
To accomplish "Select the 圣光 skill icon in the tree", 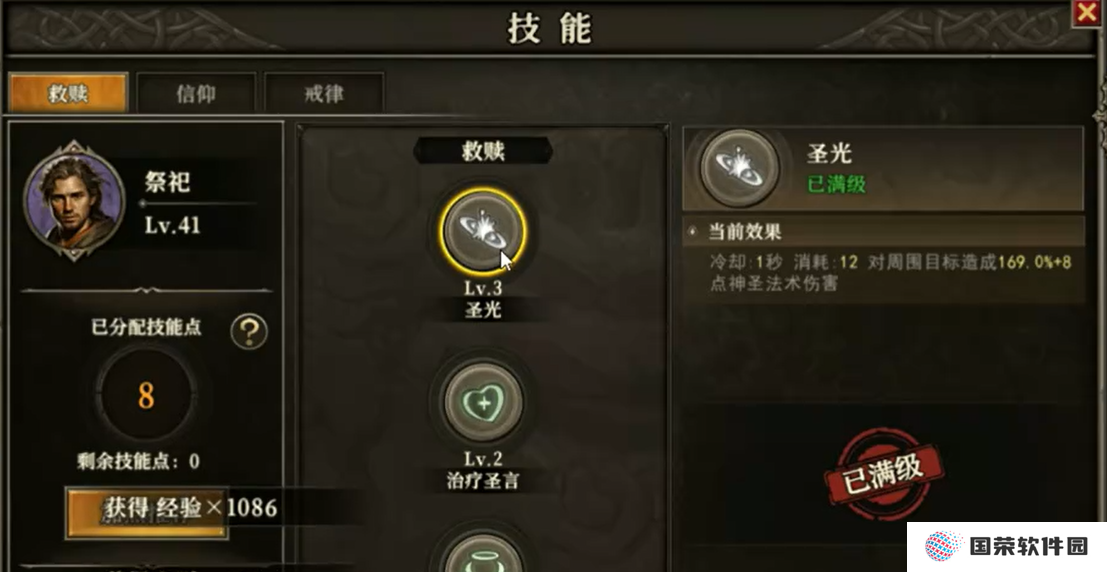I will coord(483,231).
